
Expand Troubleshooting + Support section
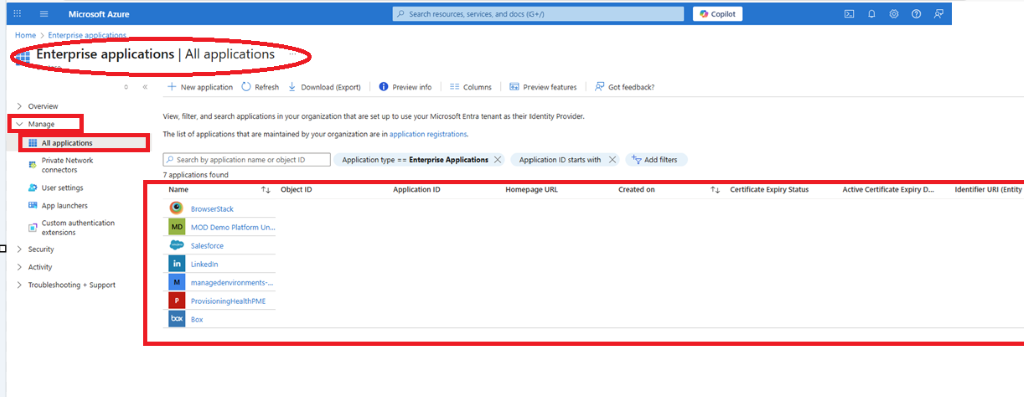pyautogui.click(x=66, y=285)
